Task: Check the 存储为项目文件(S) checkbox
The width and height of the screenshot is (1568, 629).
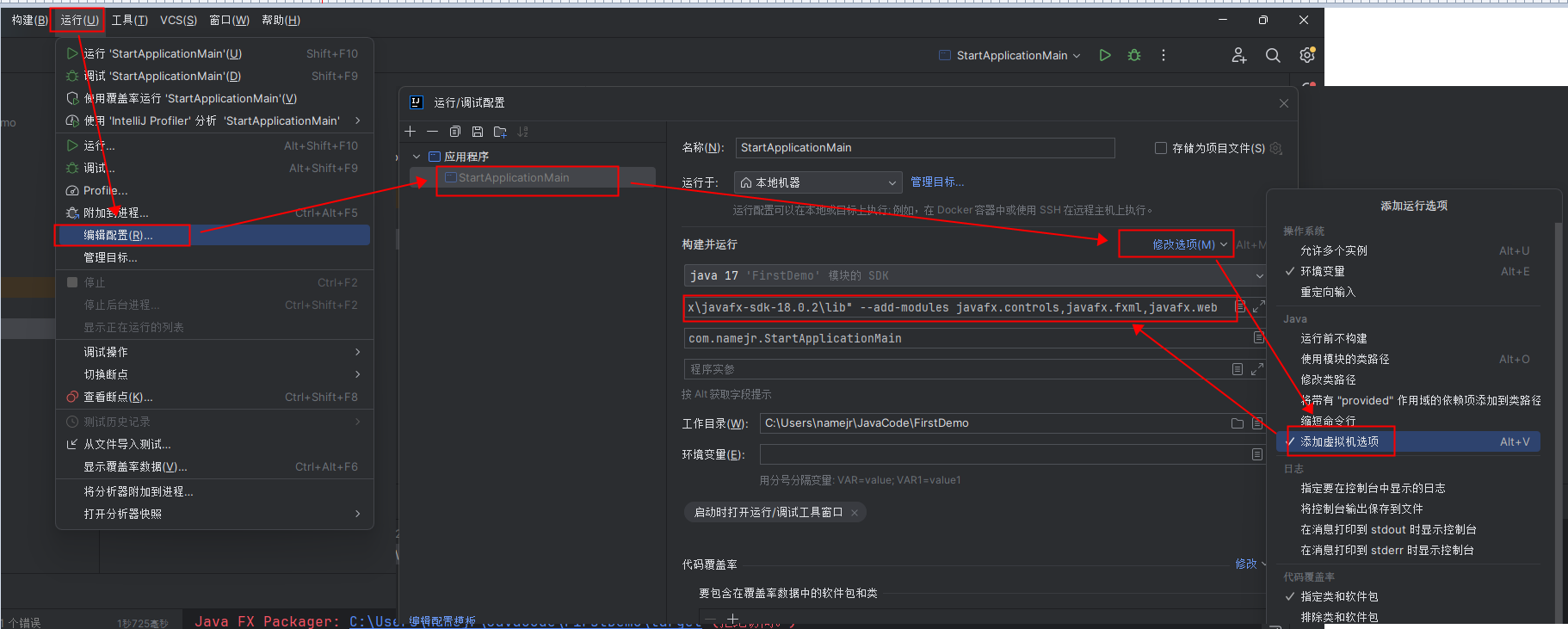Action: tap(1160, 148)
